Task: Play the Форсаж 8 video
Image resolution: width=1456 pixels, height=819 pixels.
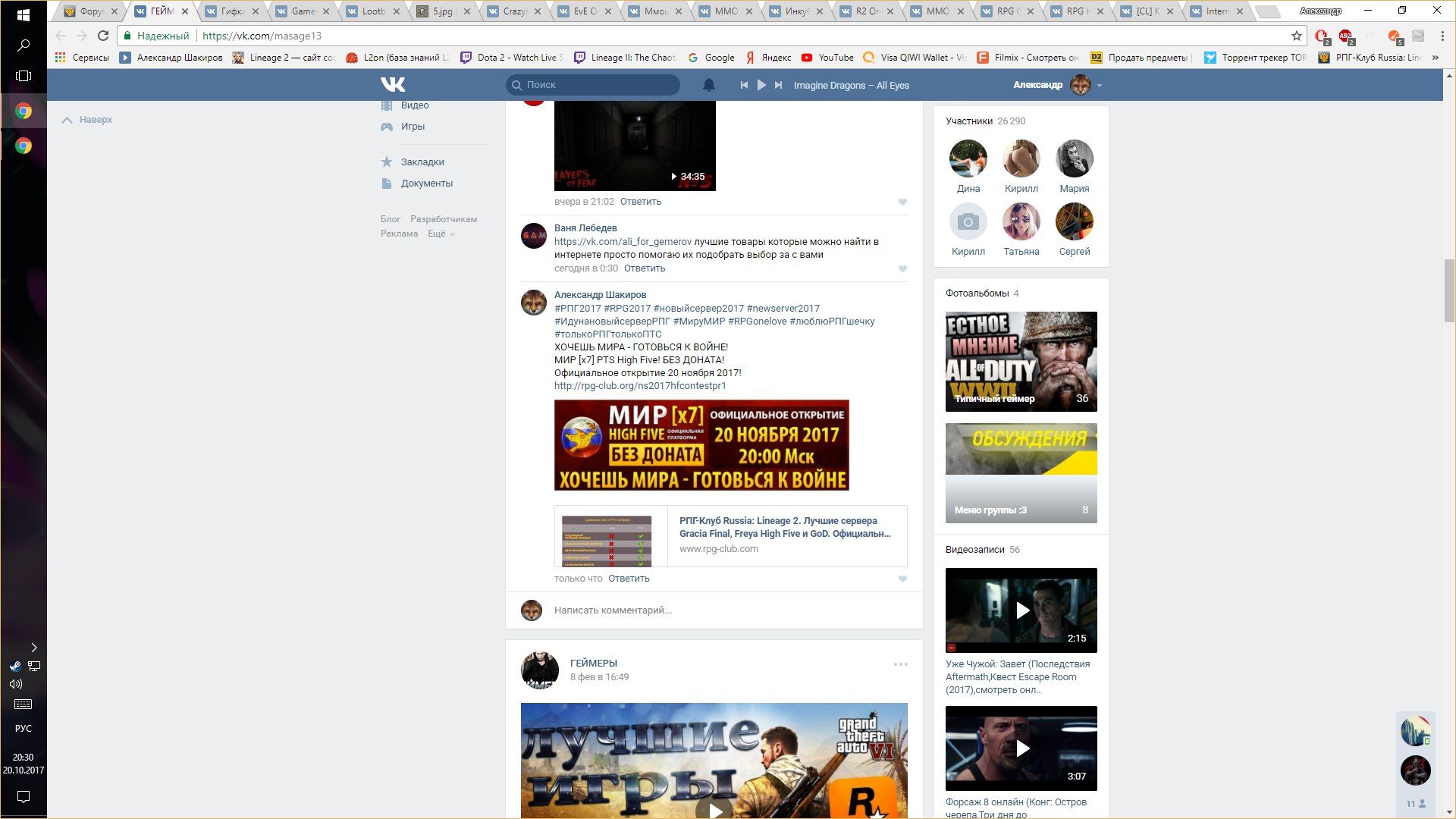Action: (x=1021, y=748)
